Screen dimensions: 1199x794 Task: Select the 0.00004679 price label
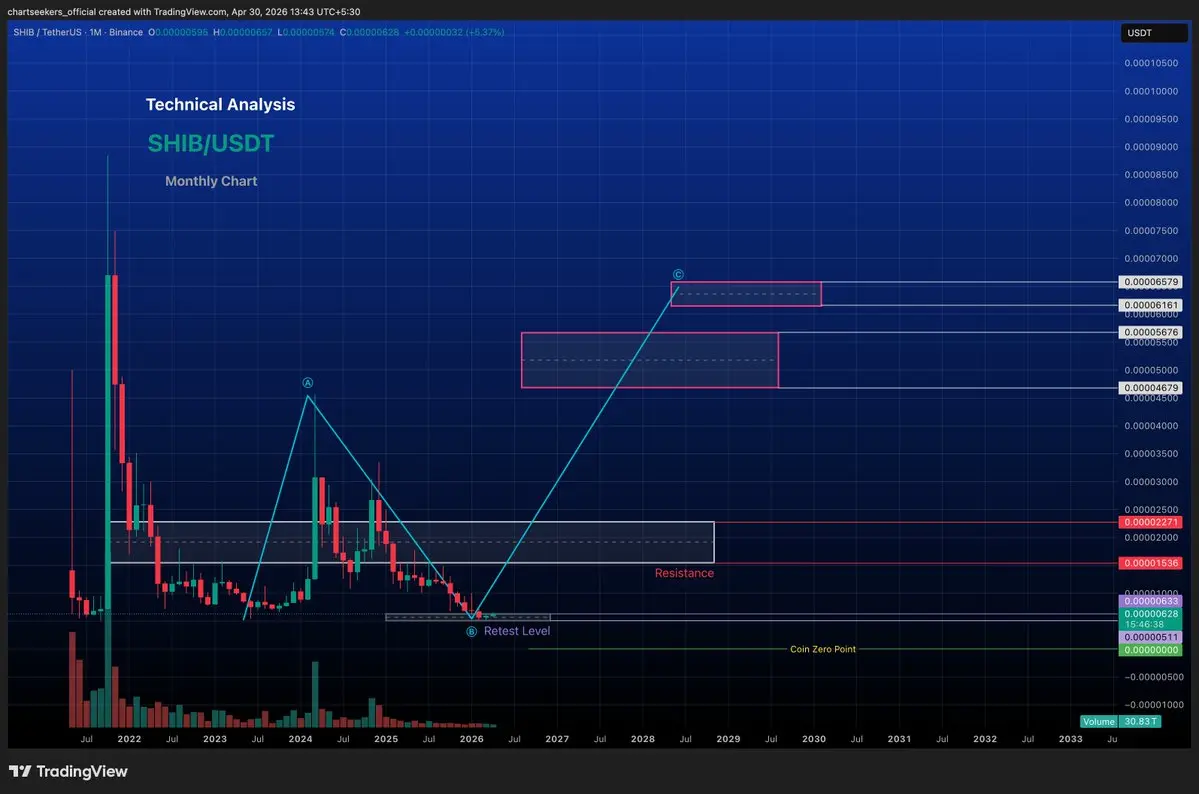[x=1150, y=388]
